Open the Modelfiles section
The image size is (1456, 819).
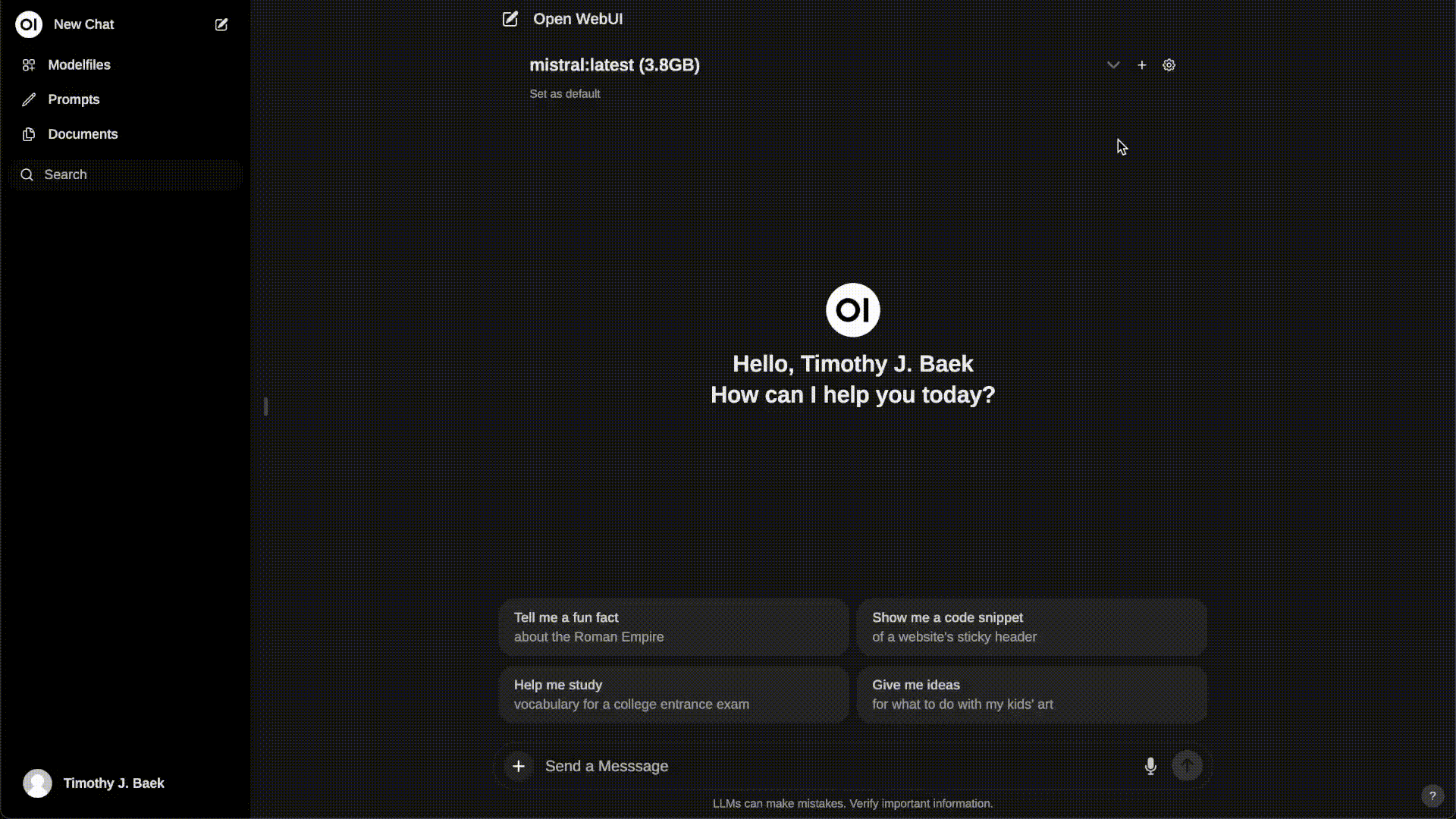[79, 64]
